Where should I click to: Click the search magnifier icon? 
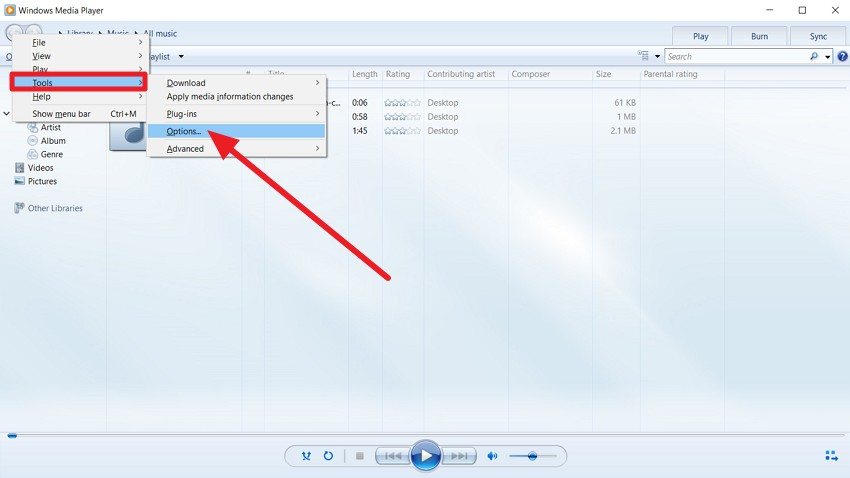[814, 56]
